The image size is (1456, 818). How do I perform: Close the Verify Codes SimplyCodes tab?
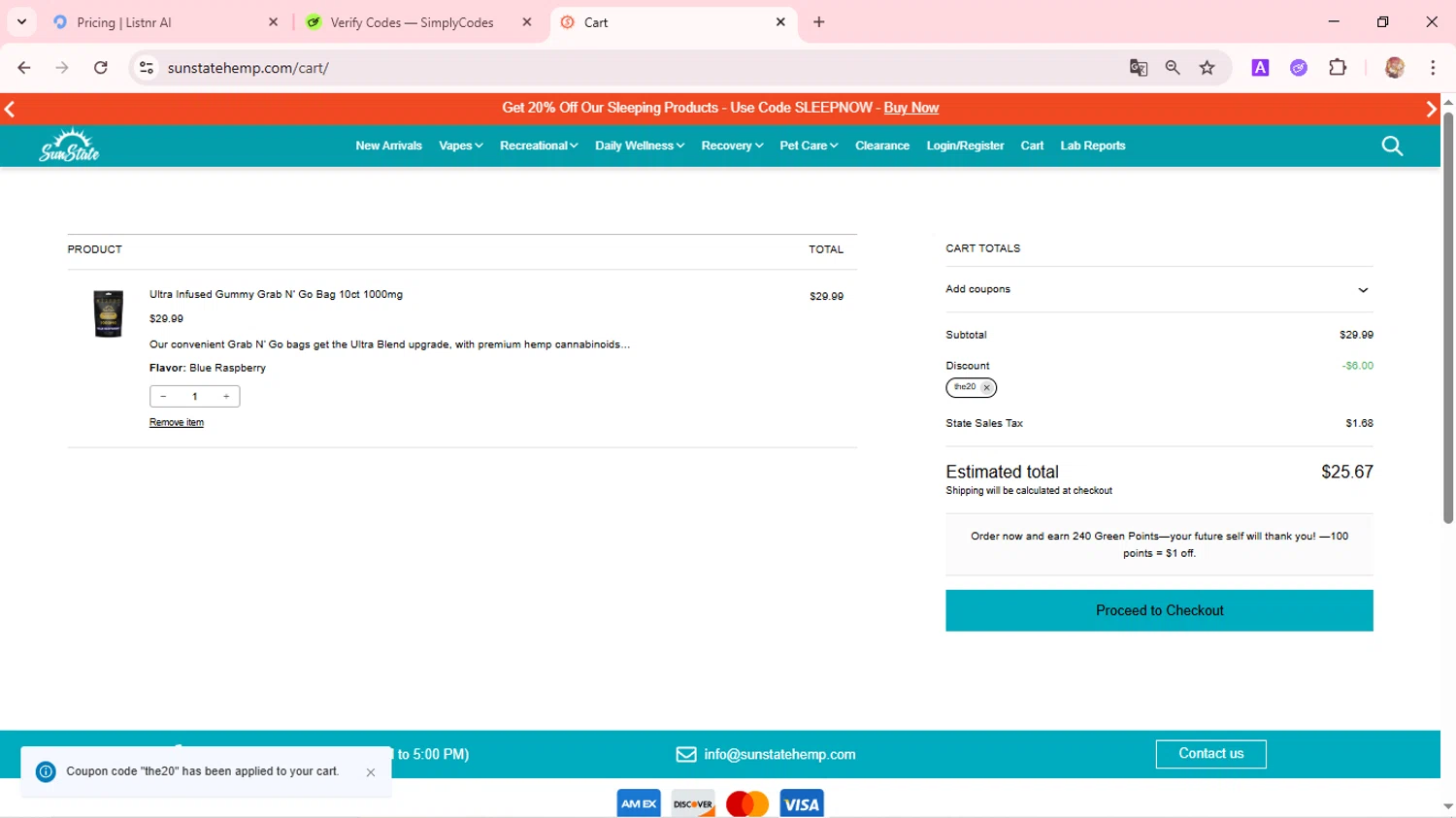coord(527,21)
